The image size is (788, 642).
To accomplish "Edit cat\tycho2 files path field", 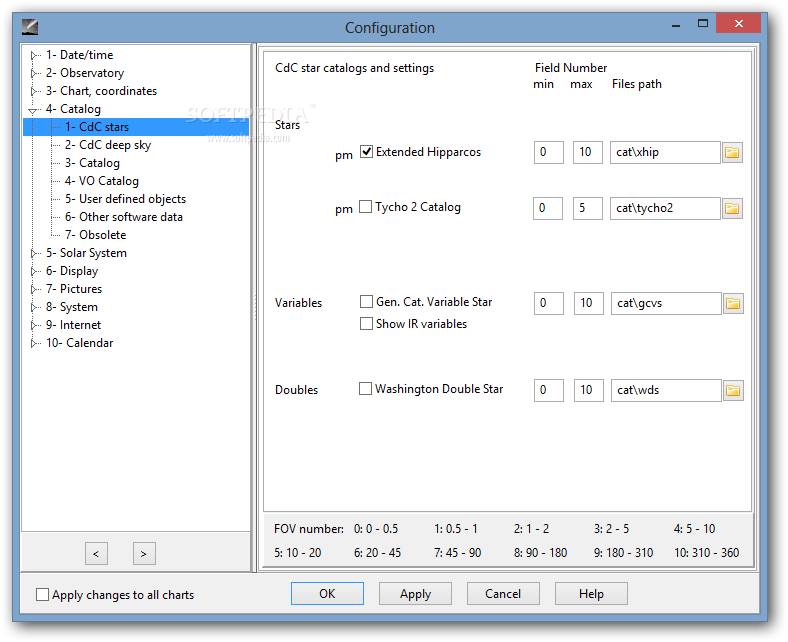I will [665, 208].
